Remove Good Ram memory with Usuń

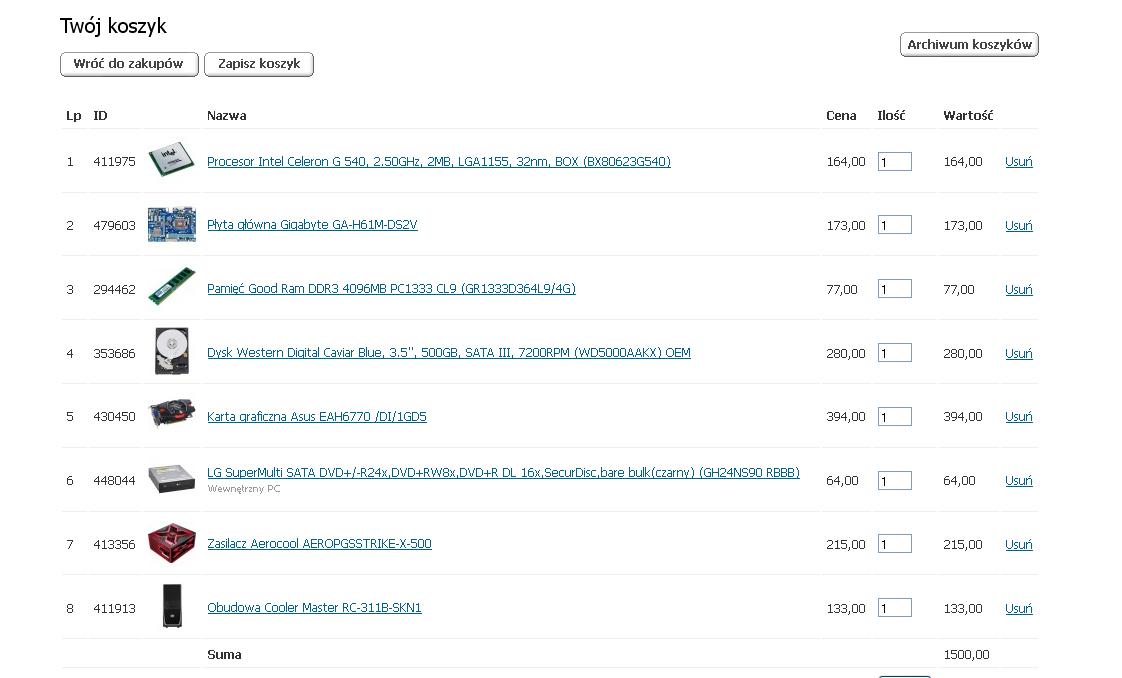1018,290
